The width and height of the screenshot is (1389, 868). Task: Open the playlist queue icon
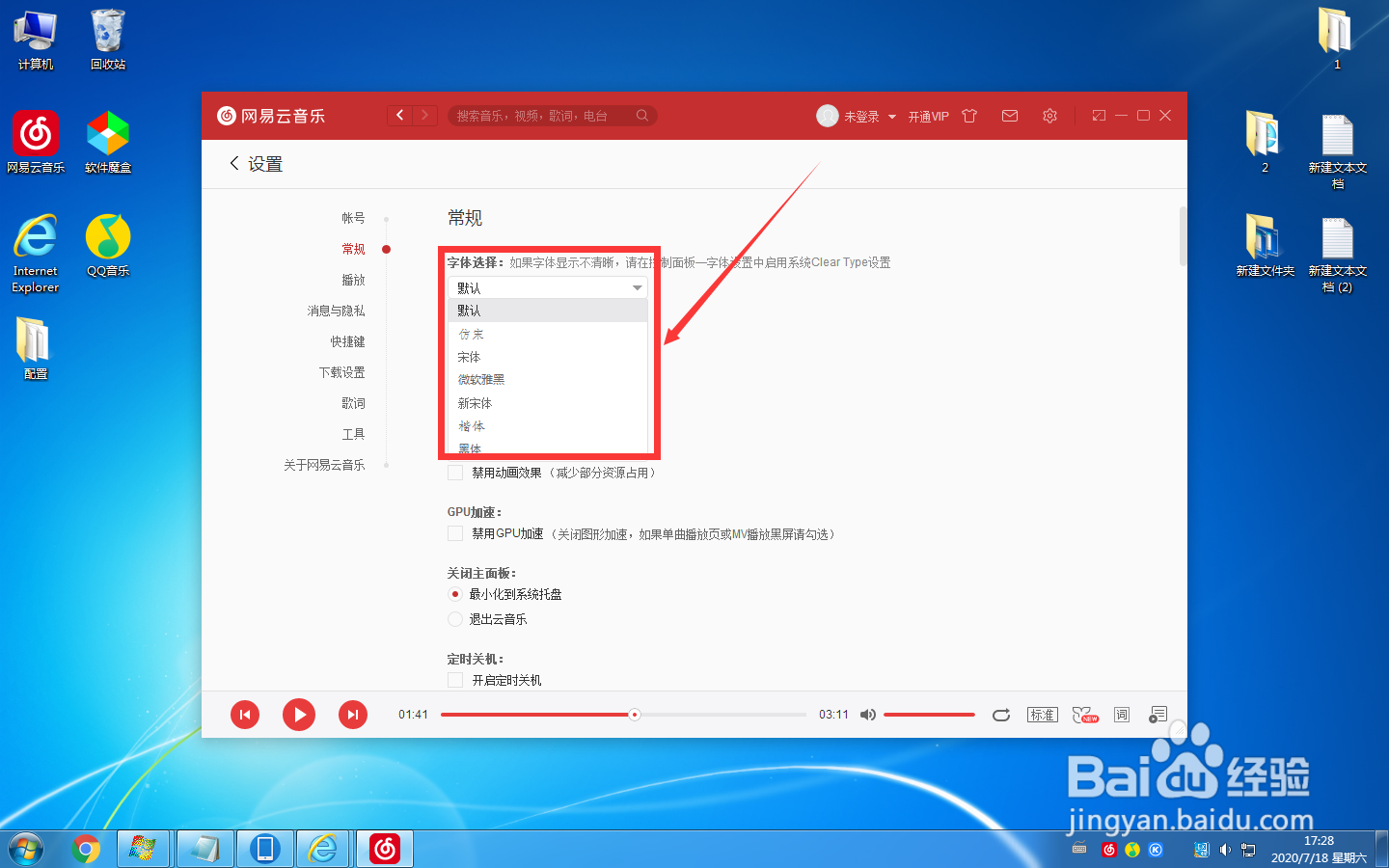pyautogui.click(x=1158, y=715)
